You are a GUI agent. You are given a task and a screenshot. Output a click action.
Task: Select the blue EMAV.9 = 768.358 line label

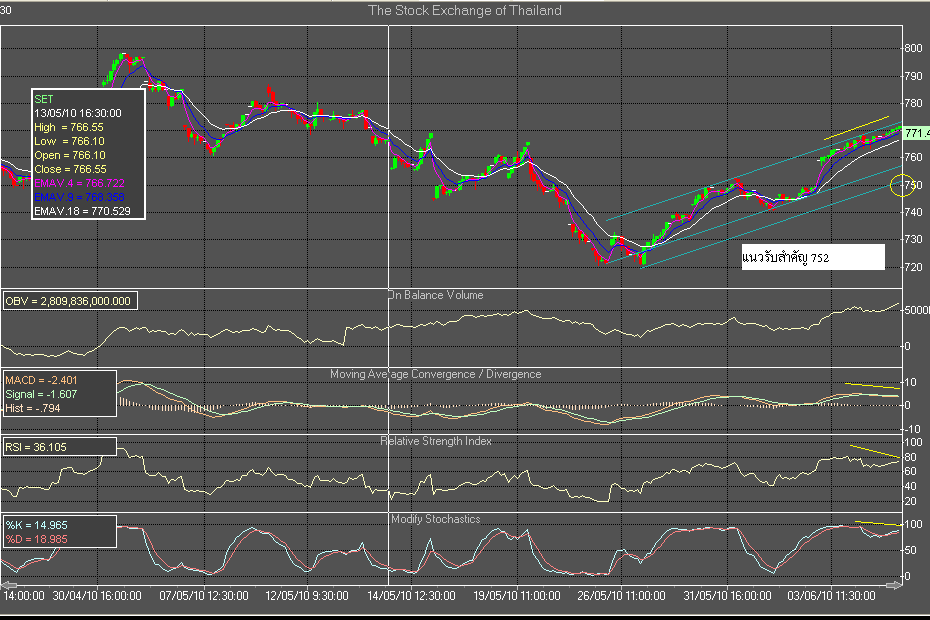[x=79, y=197]
